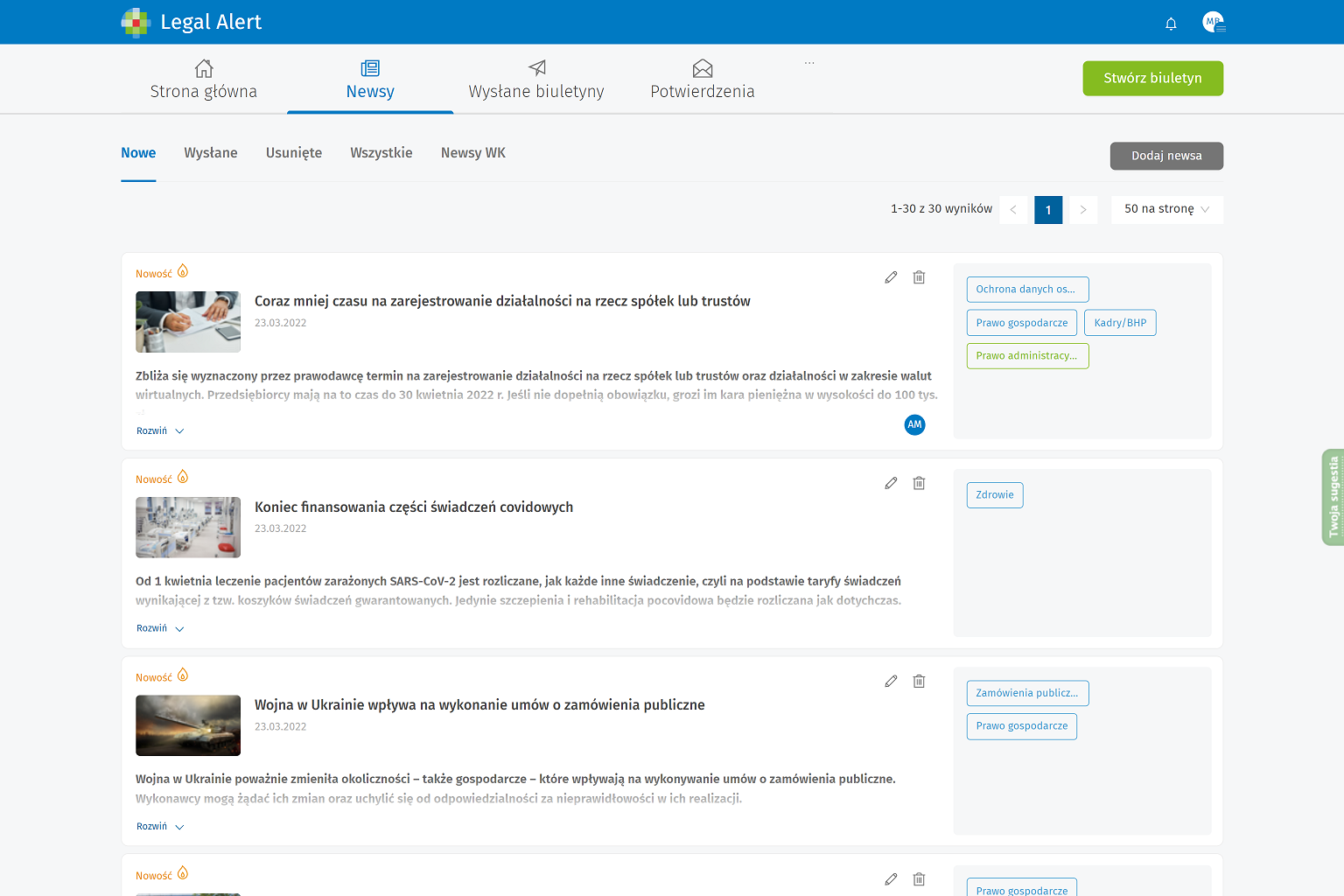Click the AM author avatar badge
This screenshot has width=1344, height=896.
tap(914, 424)
